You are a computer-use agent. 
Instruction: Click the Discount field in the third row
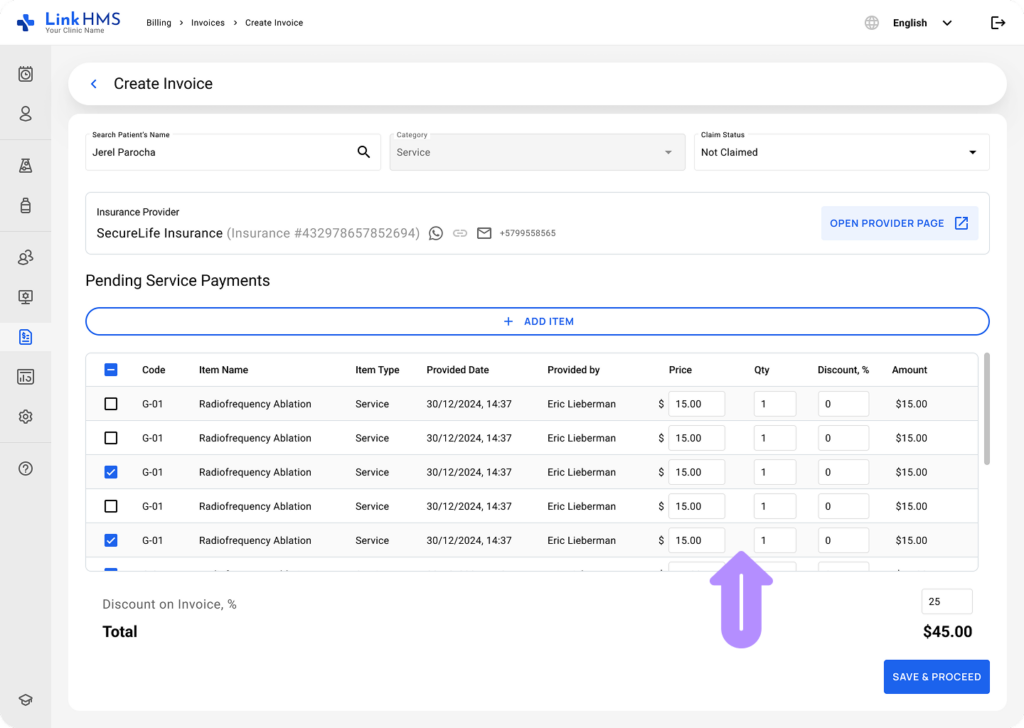pyautogui.click(x=843, y=472)
